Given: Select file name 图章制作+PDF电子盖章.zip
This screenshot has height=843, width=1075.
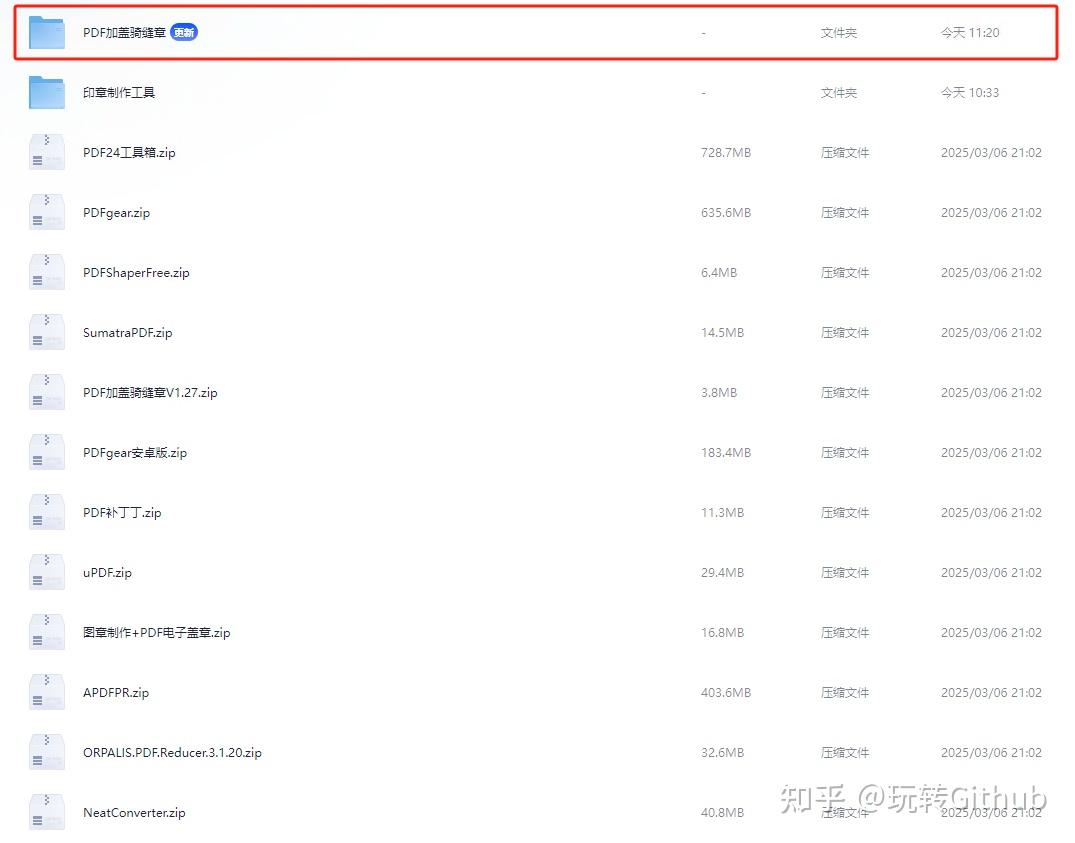Looking at the screenshot, I should 156,632.
